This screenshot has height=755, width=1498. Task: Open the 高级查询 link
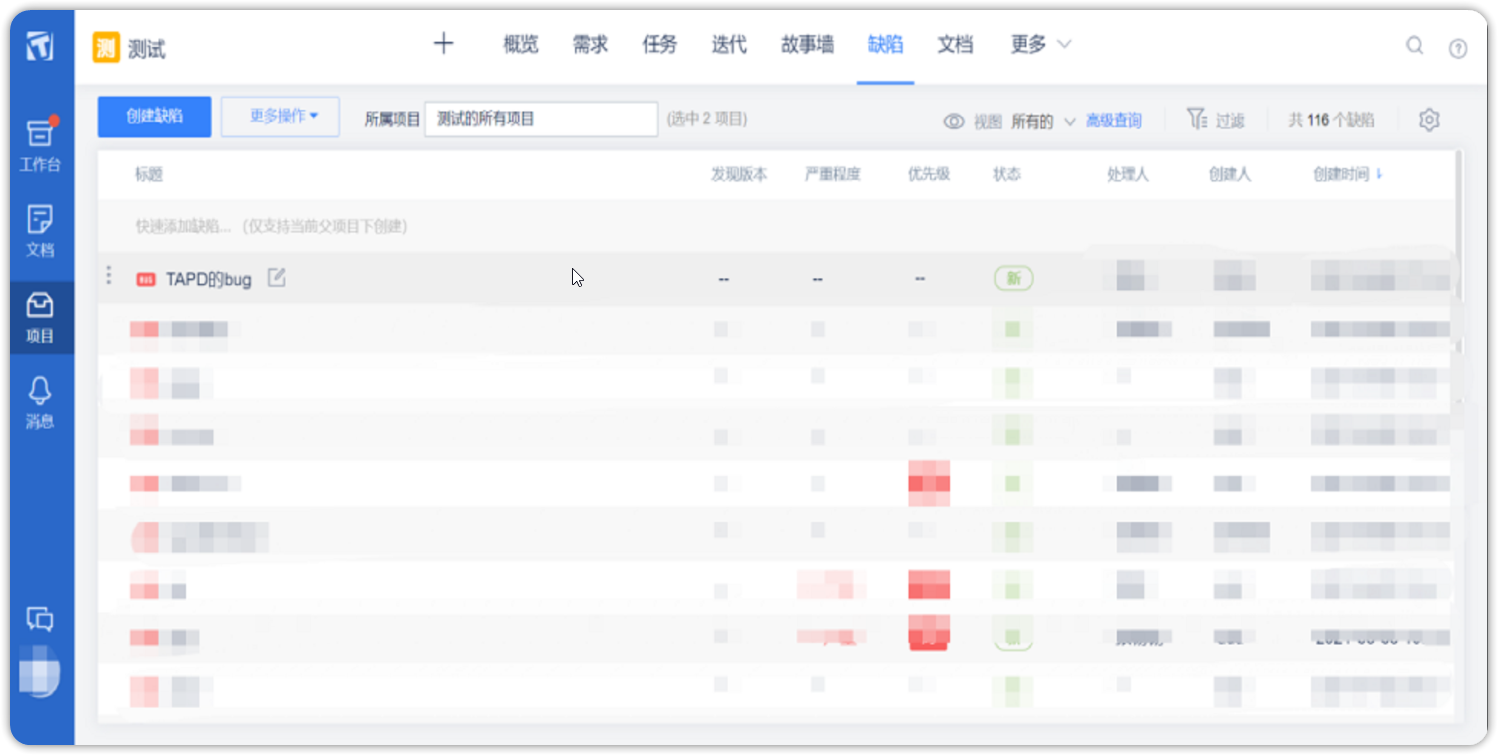tap(1114, 121)
